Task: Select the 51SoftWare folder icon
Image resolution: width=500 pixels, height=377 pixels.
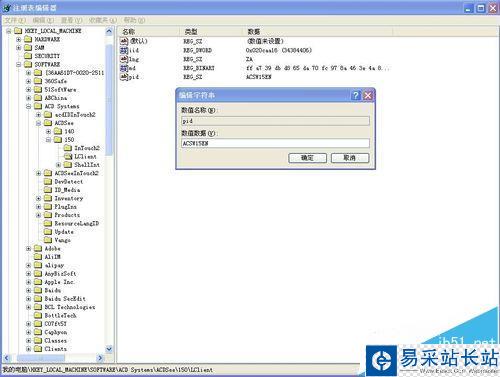Action: (x=38, y=89)
